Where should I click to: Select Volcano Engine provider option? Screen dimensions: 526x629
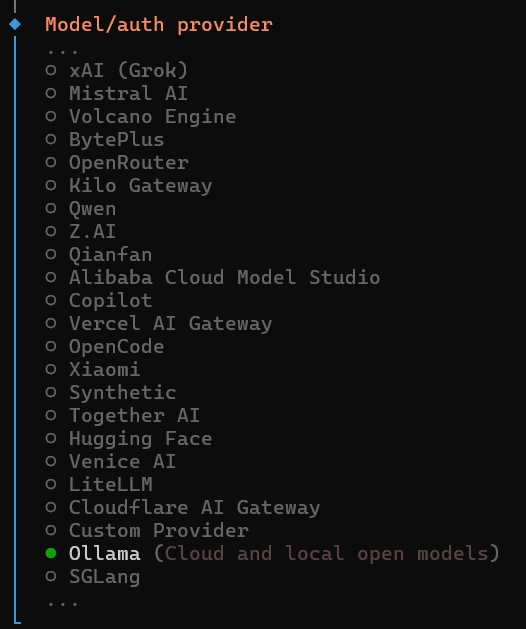[140, 117]
